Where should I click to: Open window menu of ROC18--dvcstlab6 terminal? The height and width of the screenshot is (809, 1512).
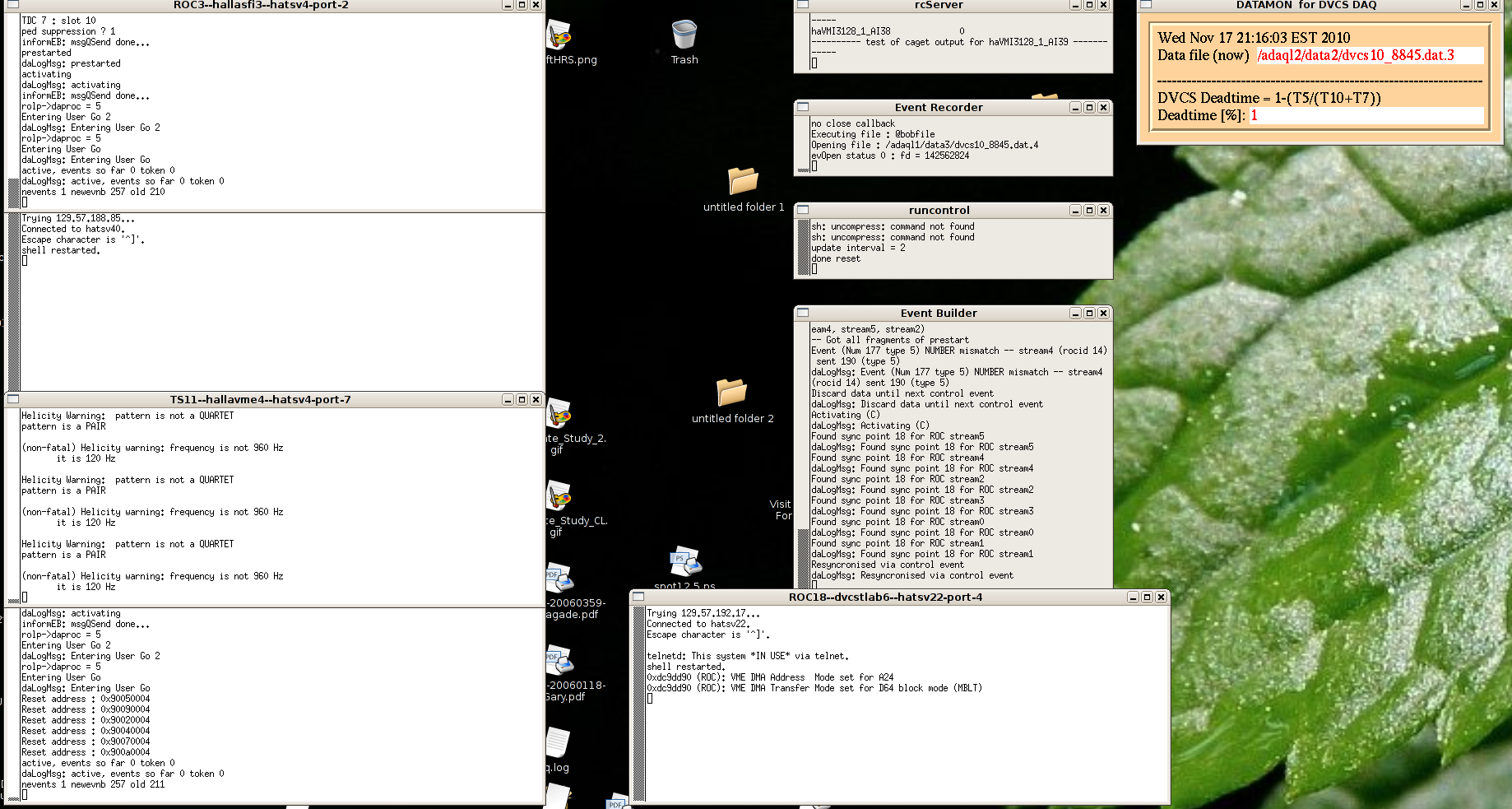pos(638,597)
